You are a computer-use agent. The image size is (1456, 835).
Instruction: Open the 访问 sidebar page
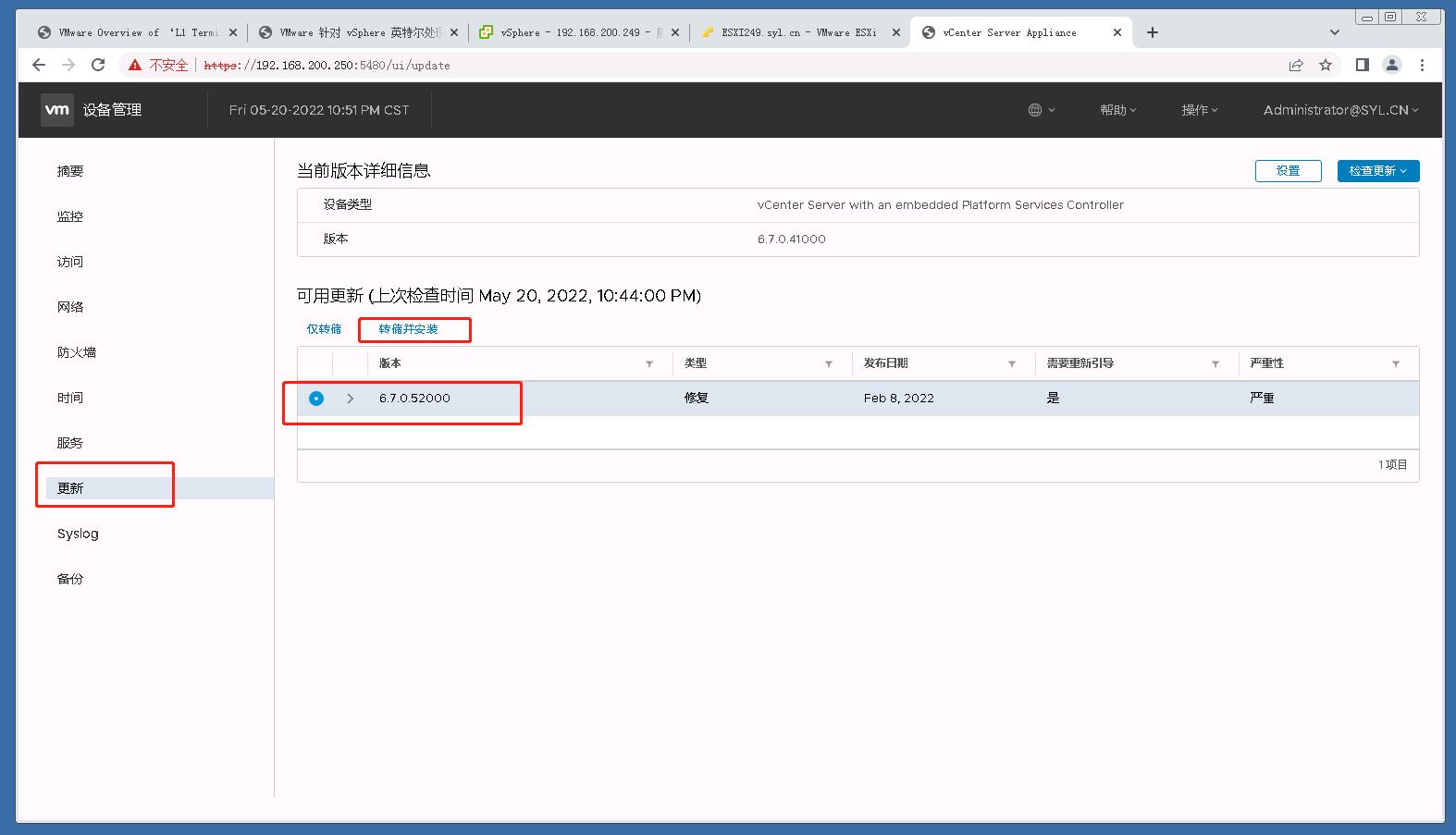(x=70, y=262)
